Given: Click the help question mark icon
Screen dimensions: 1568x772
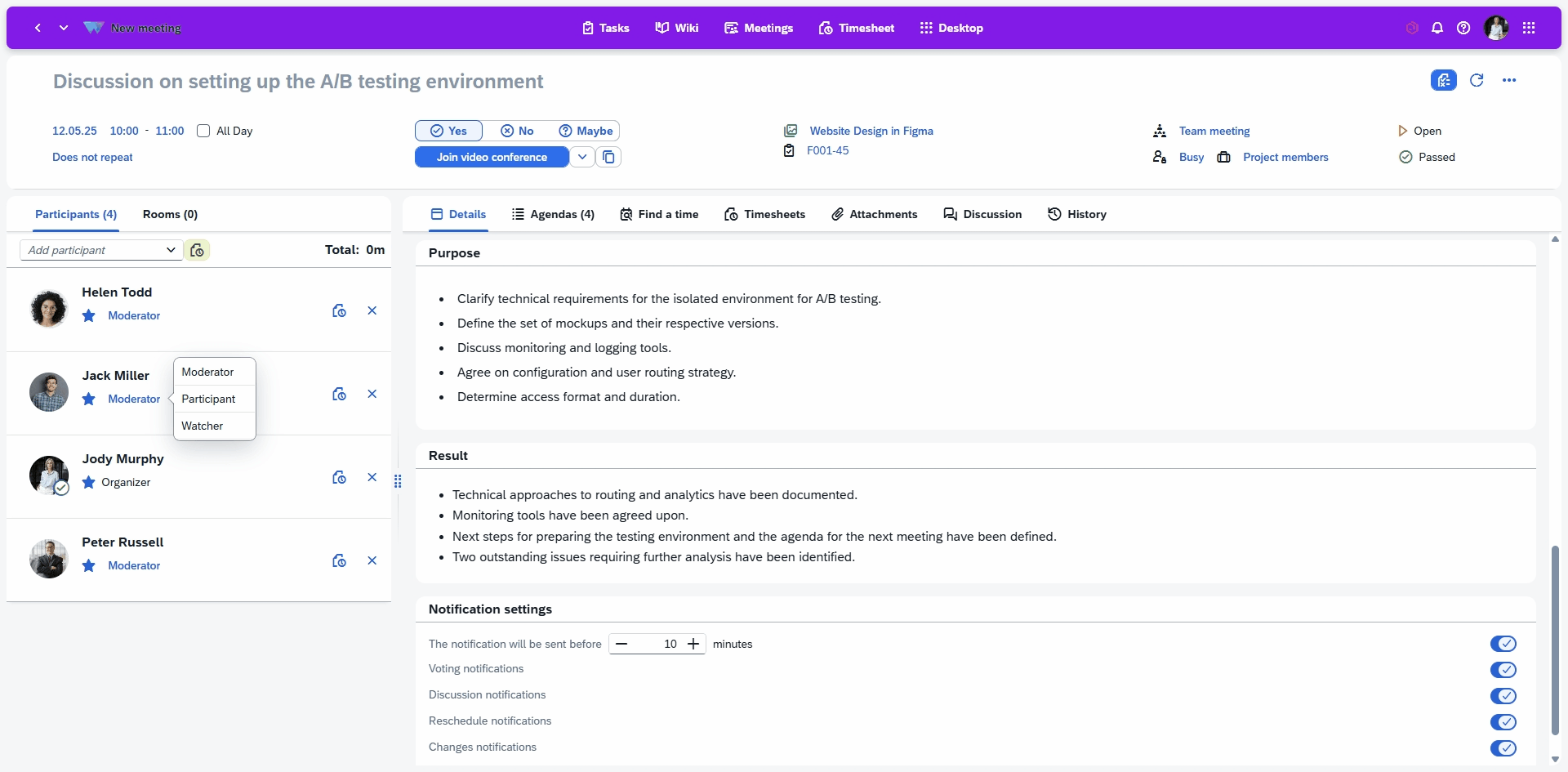Looking at the screenshot, I should (x=1463, y=28).
